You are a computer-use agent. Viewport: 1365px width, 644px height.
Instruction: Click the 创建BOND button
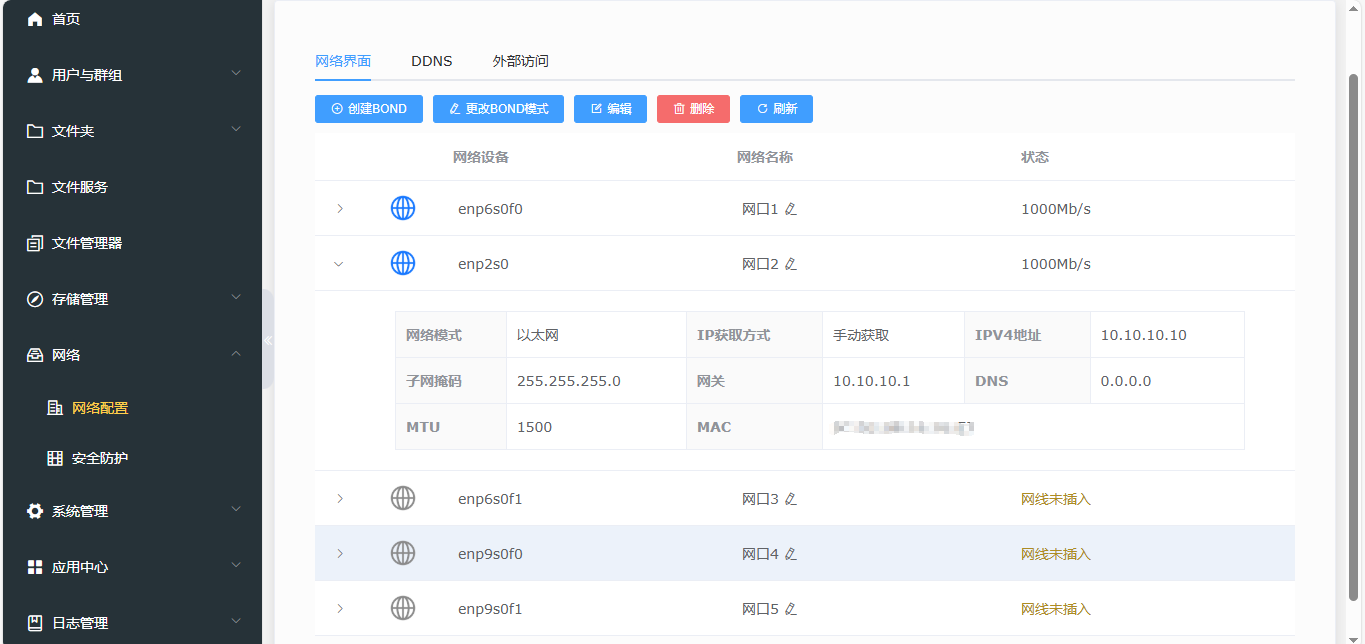tap(368, 108)
